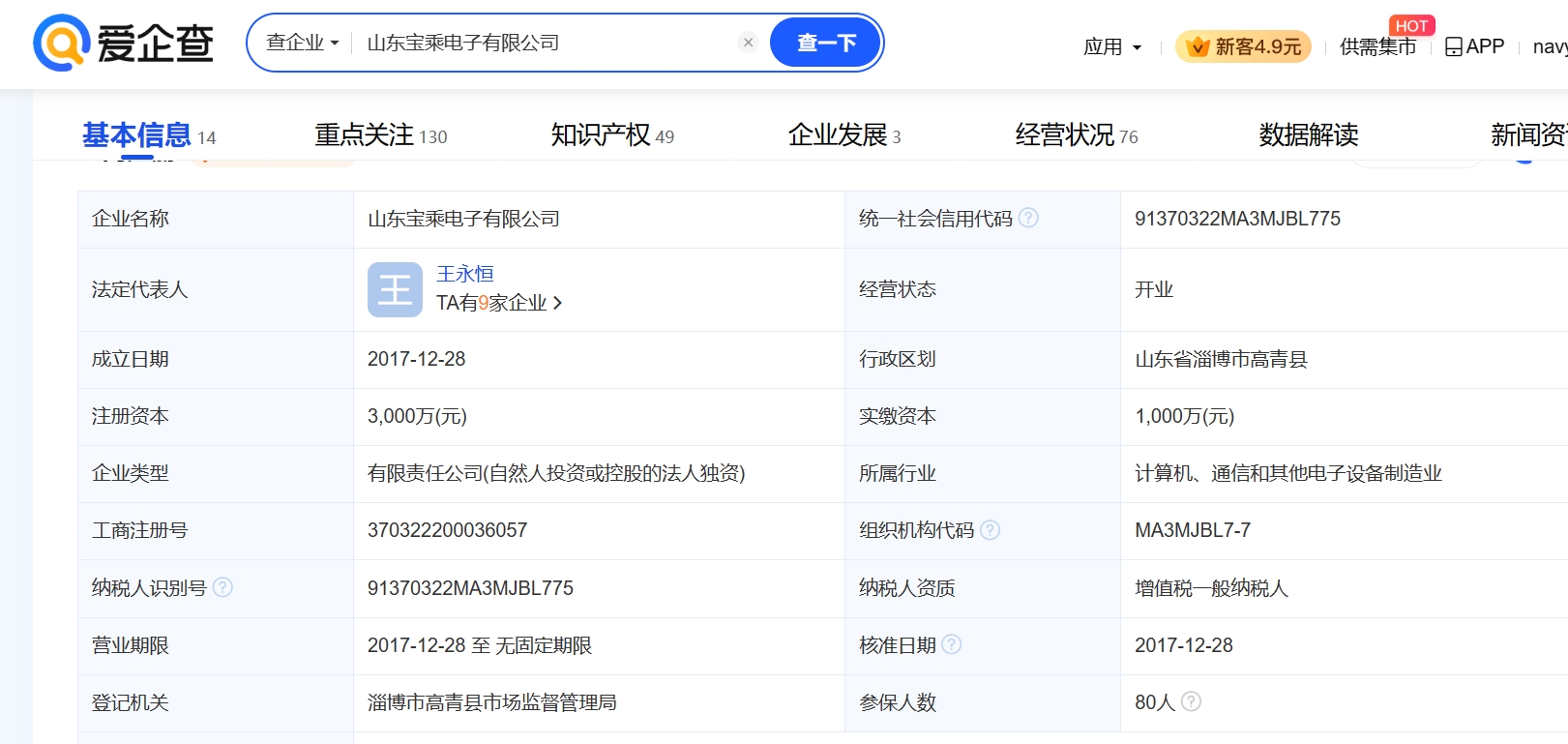Screen dimensions: 1568x744
Task: Click the help icon beside 核准日期
Action: (x=952, y=644)
